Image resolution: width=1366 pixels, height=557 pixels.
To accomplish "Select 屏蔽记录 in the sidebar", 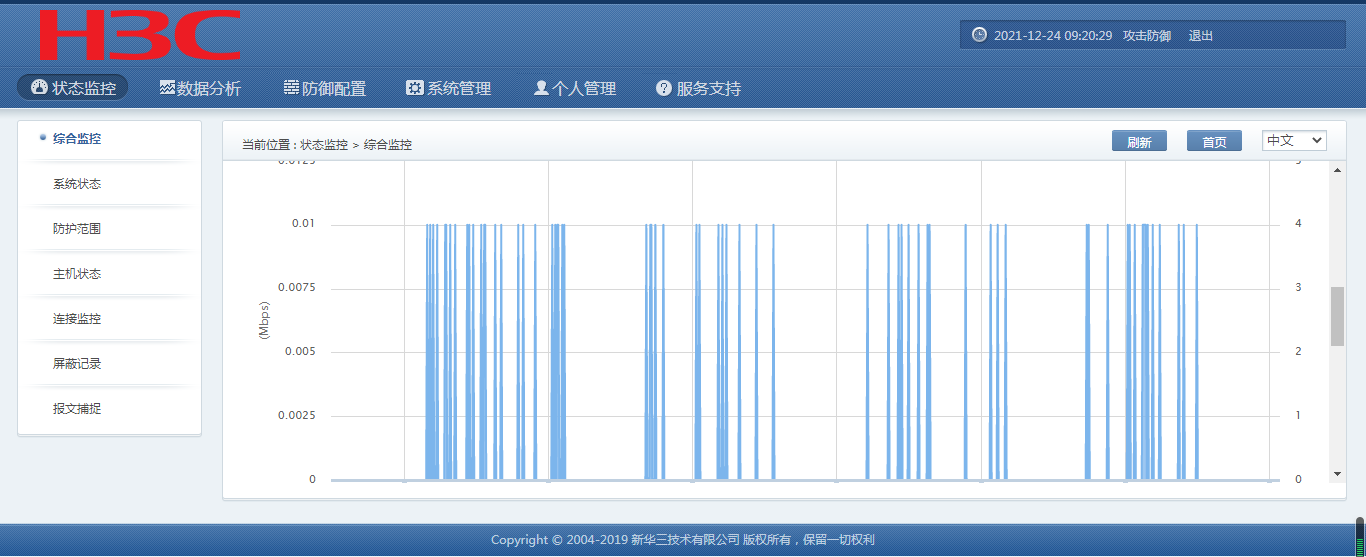I will pos(77,364).
